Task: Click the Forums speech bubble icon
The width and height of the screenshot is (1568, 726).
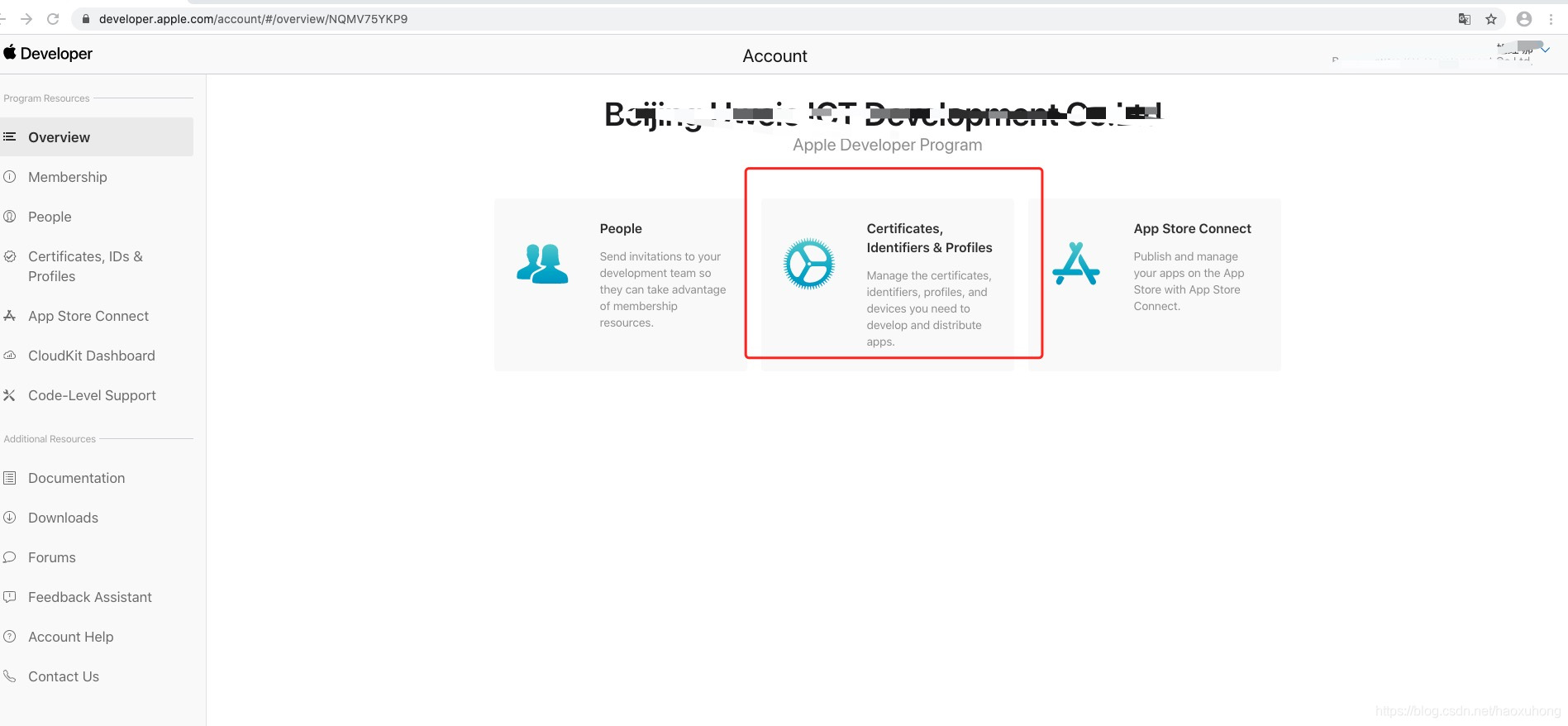Action: click(x=10, y=557)
